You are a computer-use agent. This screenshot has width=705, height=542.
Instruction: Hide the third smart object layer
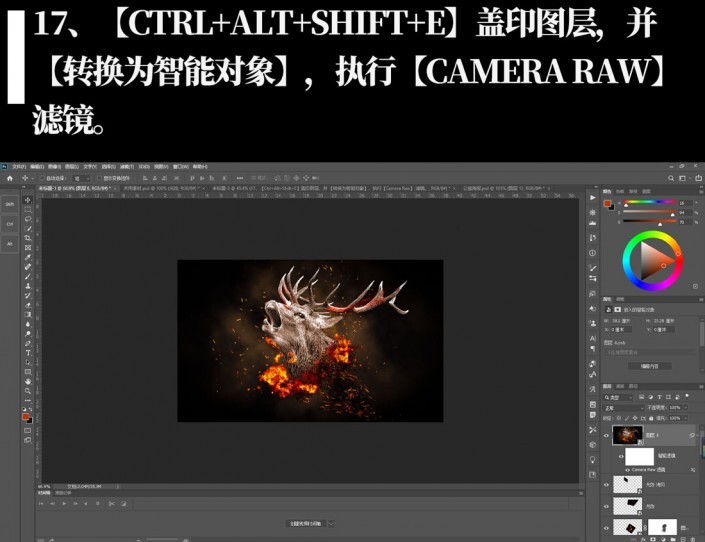pos(606,506)
